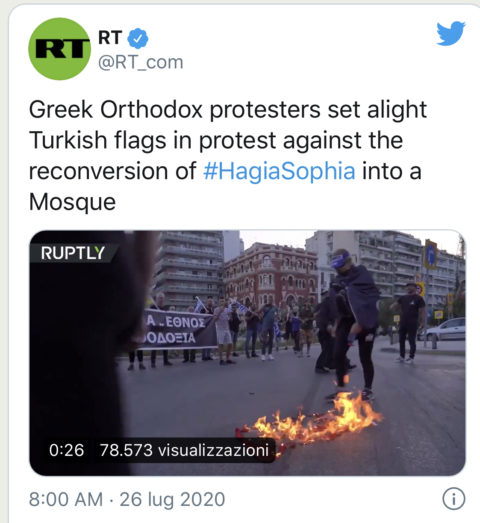The width and height of the screenshot is (480, 523).
Task: Open the #HagiaSophia hashtag
Action: point(279,171)
